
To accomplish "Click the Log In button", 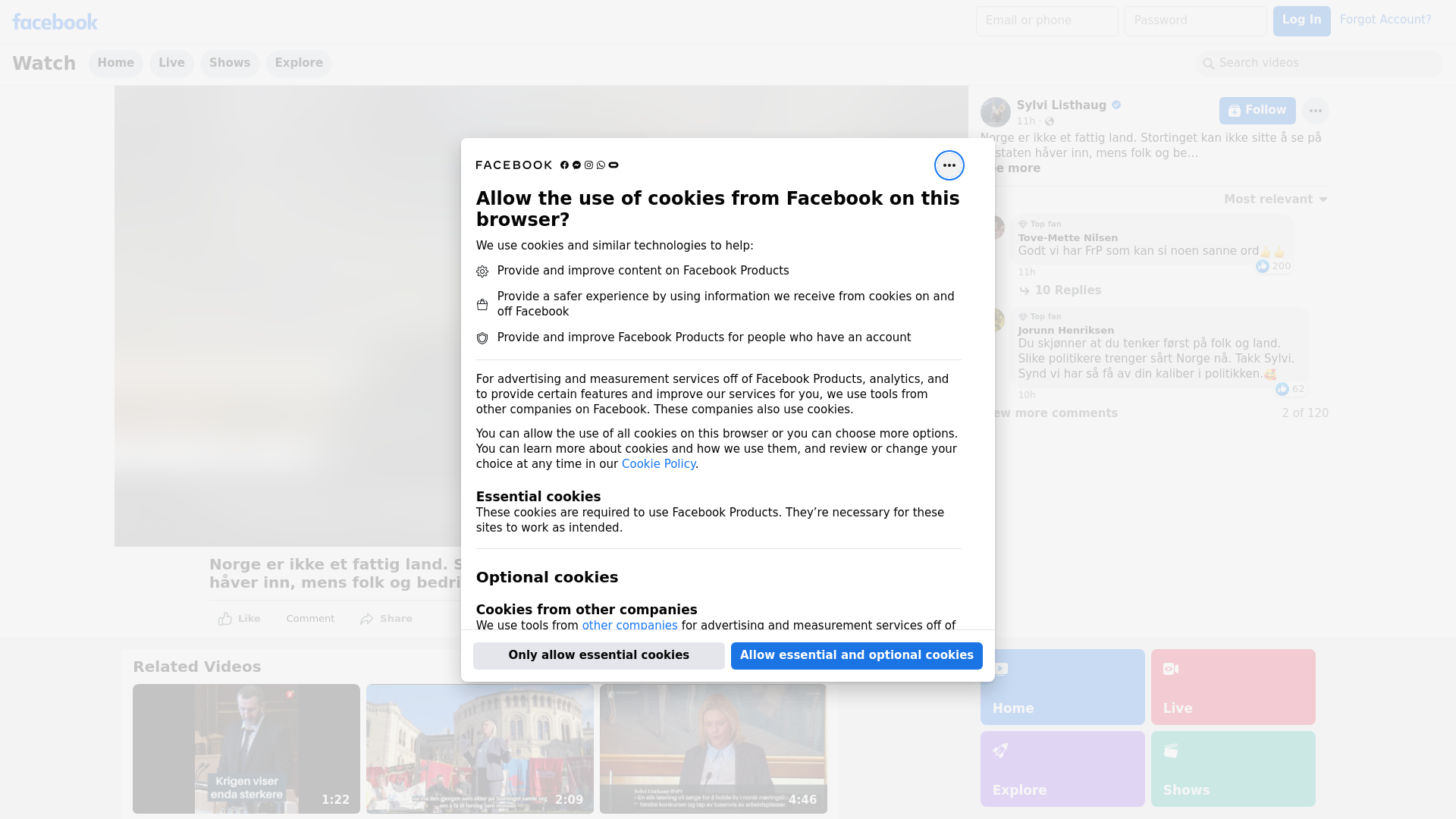I will coord(1301,21).
